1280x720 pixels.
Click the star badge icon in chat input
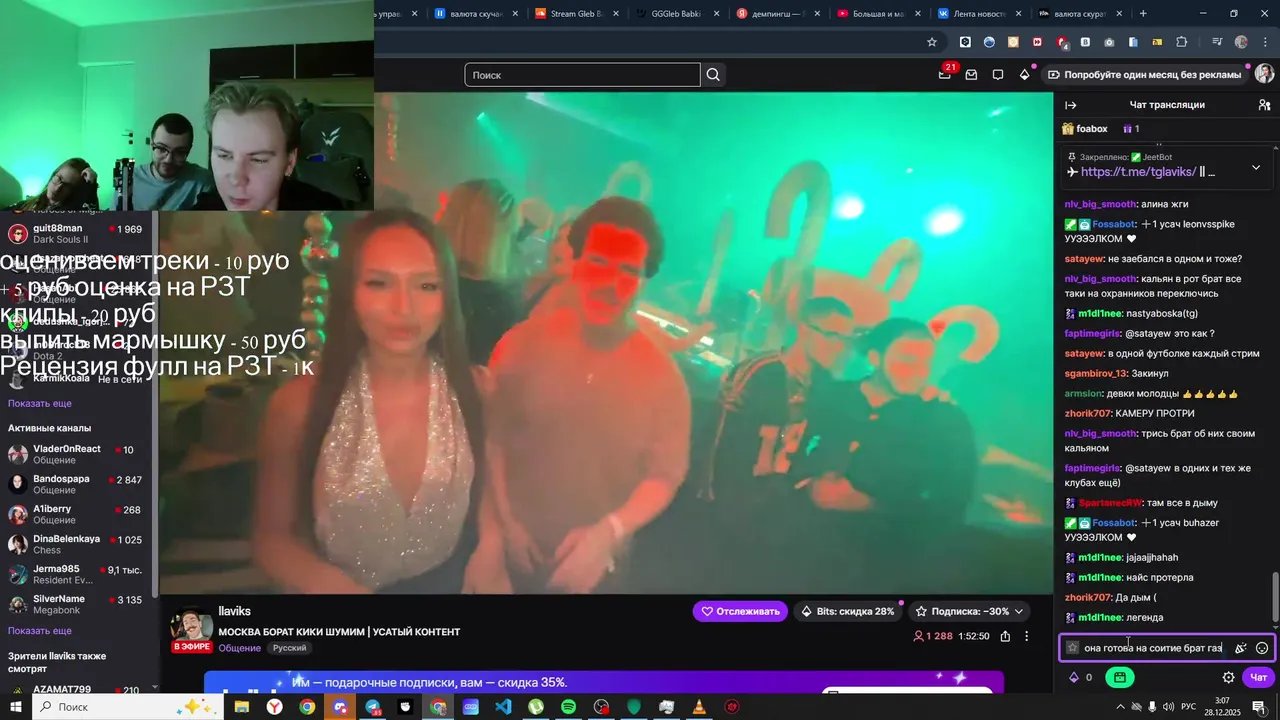click(x=1073, y=648)
